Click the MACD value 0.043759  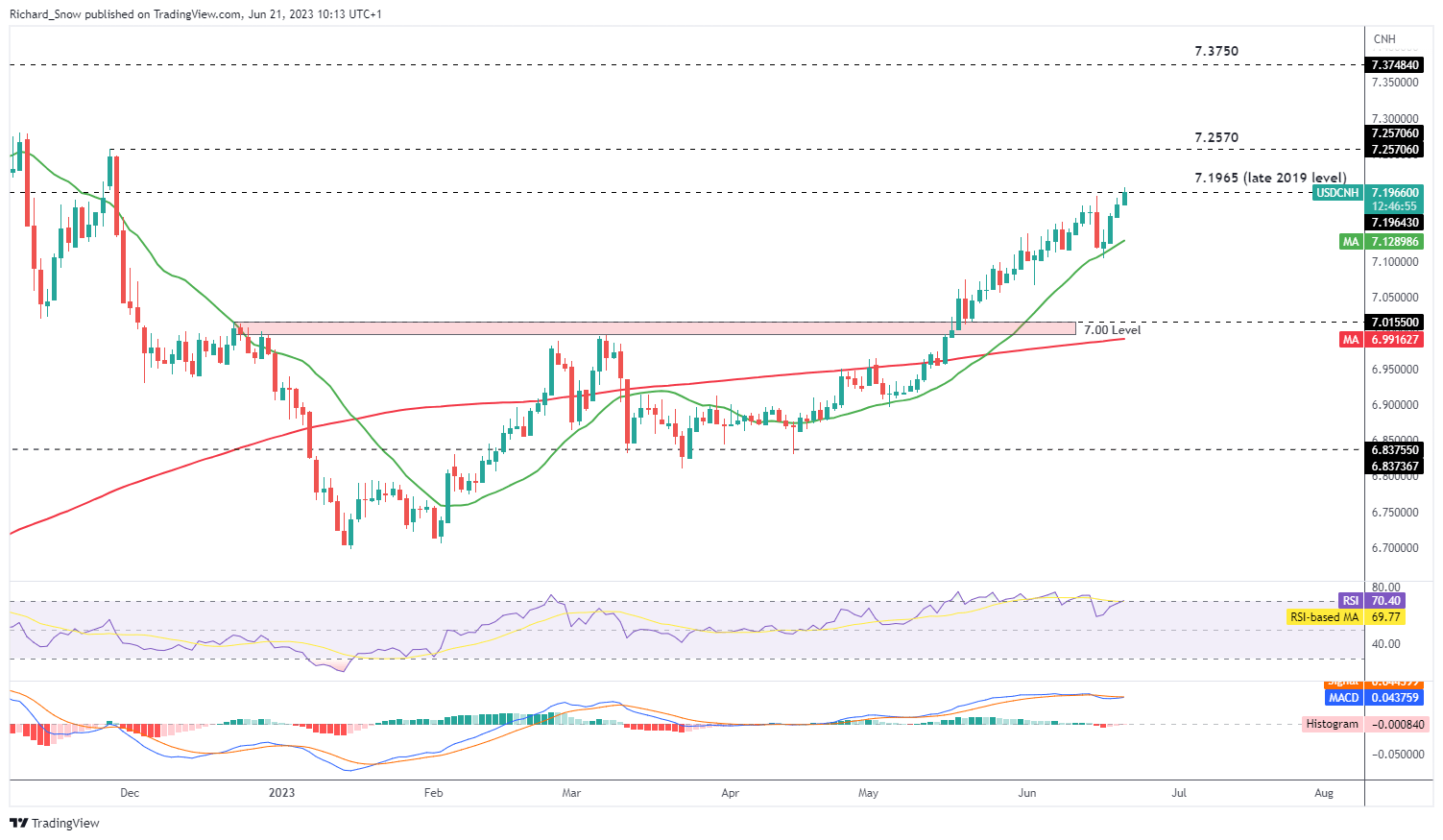tap(1395, 698)
